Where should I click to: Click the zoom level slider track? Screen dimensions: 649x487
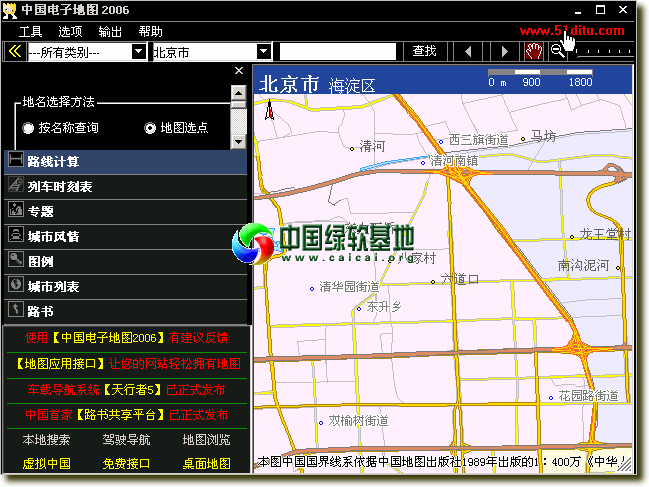pyautogui.click(x=602, y=52)
